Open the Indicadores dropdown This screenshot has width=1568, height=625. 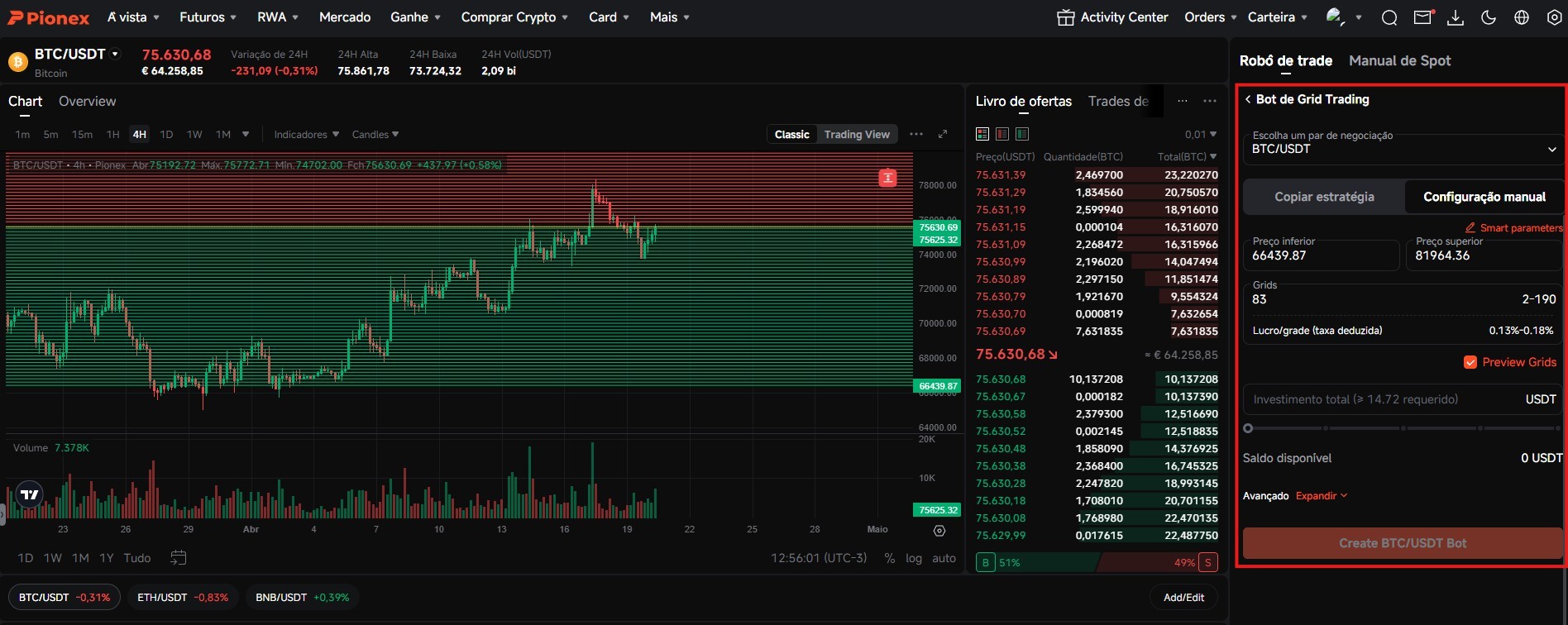[307, 135]
